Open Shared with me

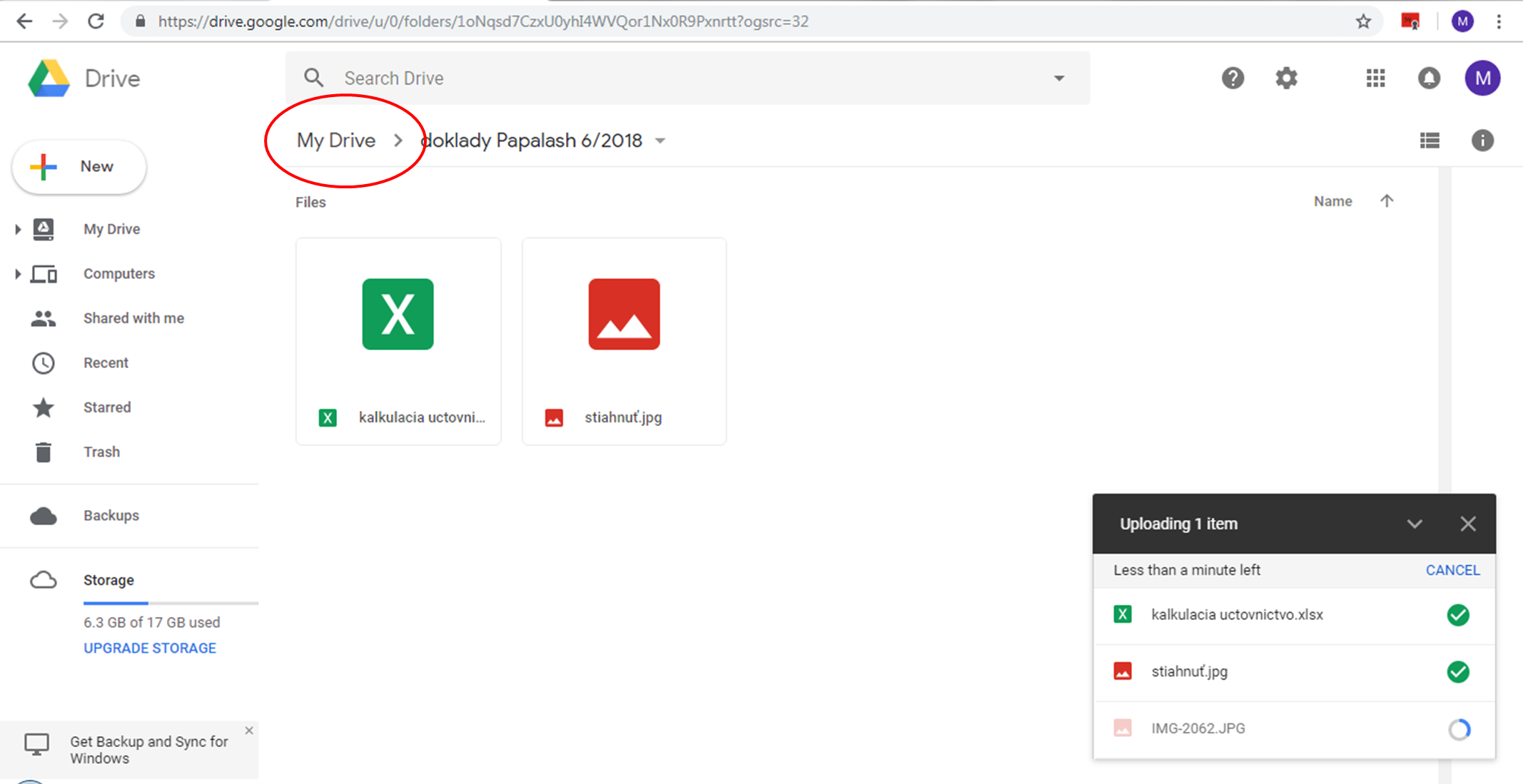pyautogui.click(x=133, y=318)
